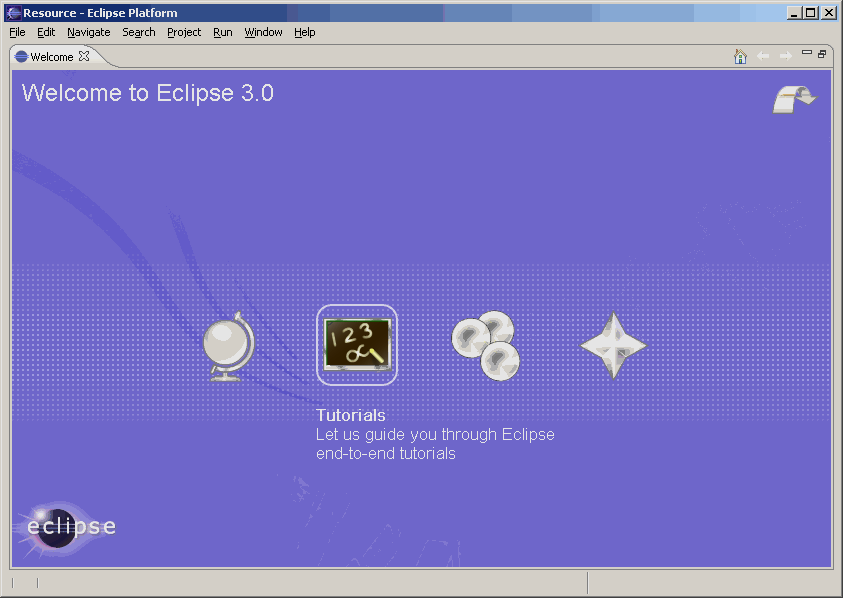Open the What's New star icon
843x598 pixels.
pyautogui.click(x=613, y=346)
